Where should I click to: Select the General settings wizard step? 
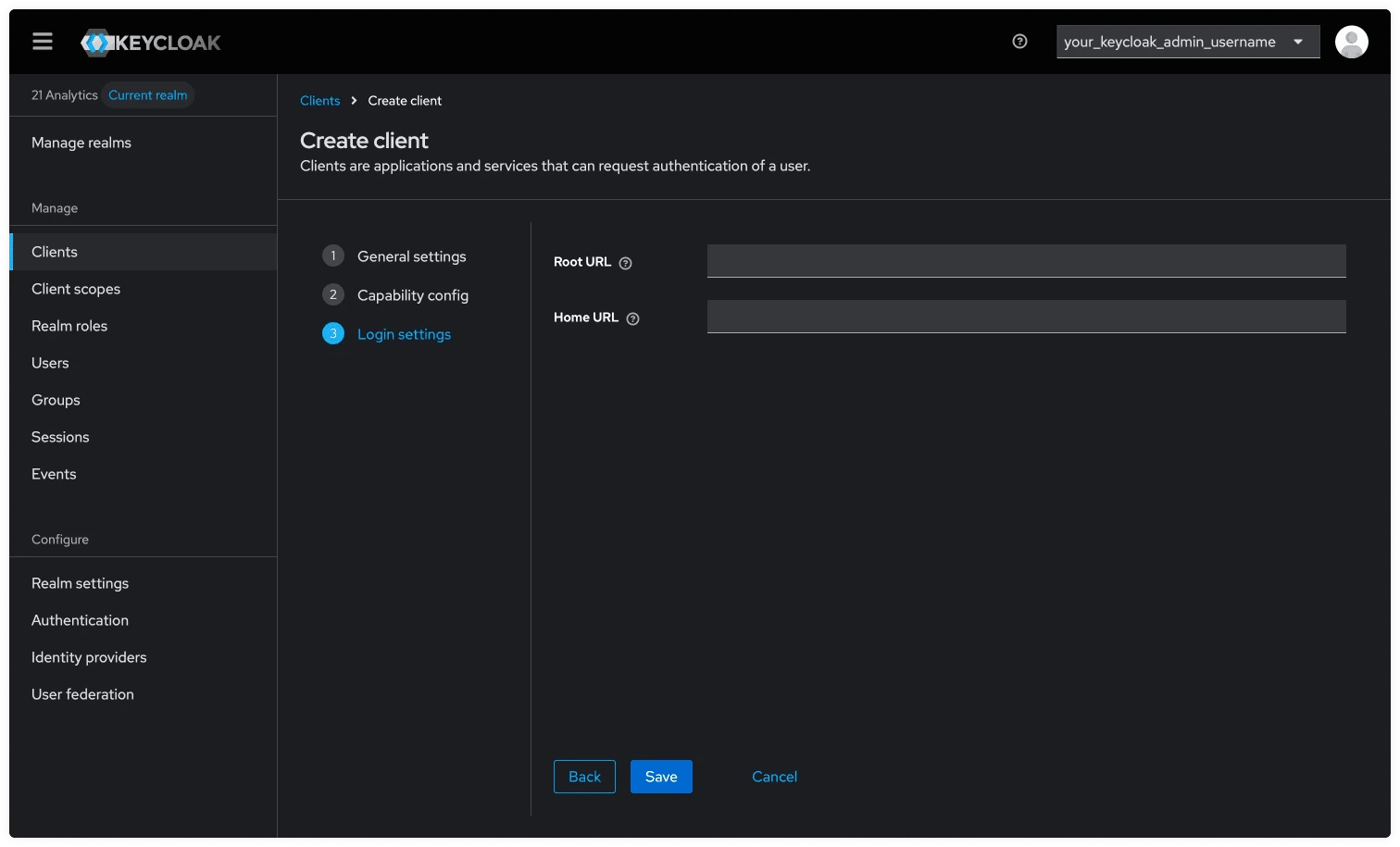pyautogui.click(x=411, y=255)
